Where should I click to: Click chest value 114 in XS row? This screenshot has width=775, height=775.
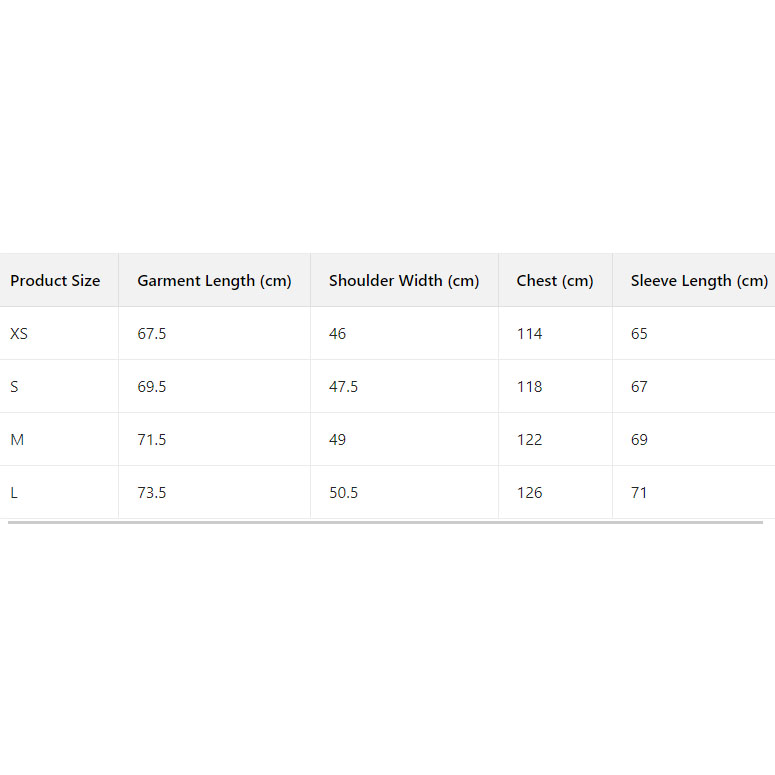[x=529, y=334]
